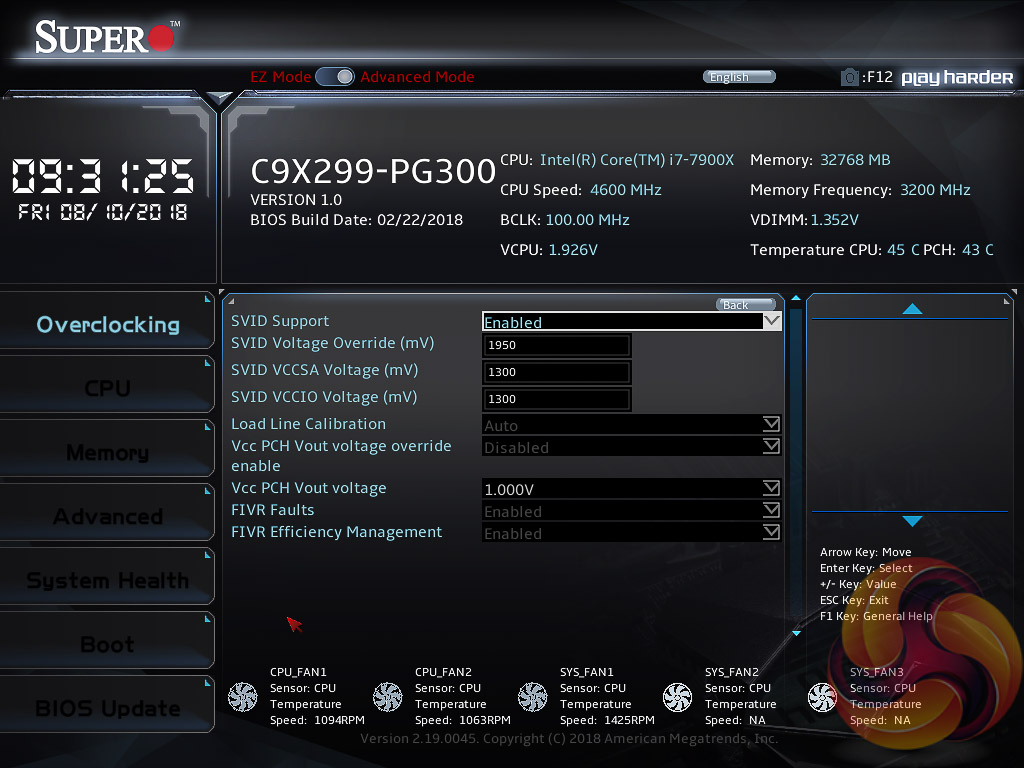
Task: Click the SYS_FAN2 fan icon
Action: (x=678, y=697)
